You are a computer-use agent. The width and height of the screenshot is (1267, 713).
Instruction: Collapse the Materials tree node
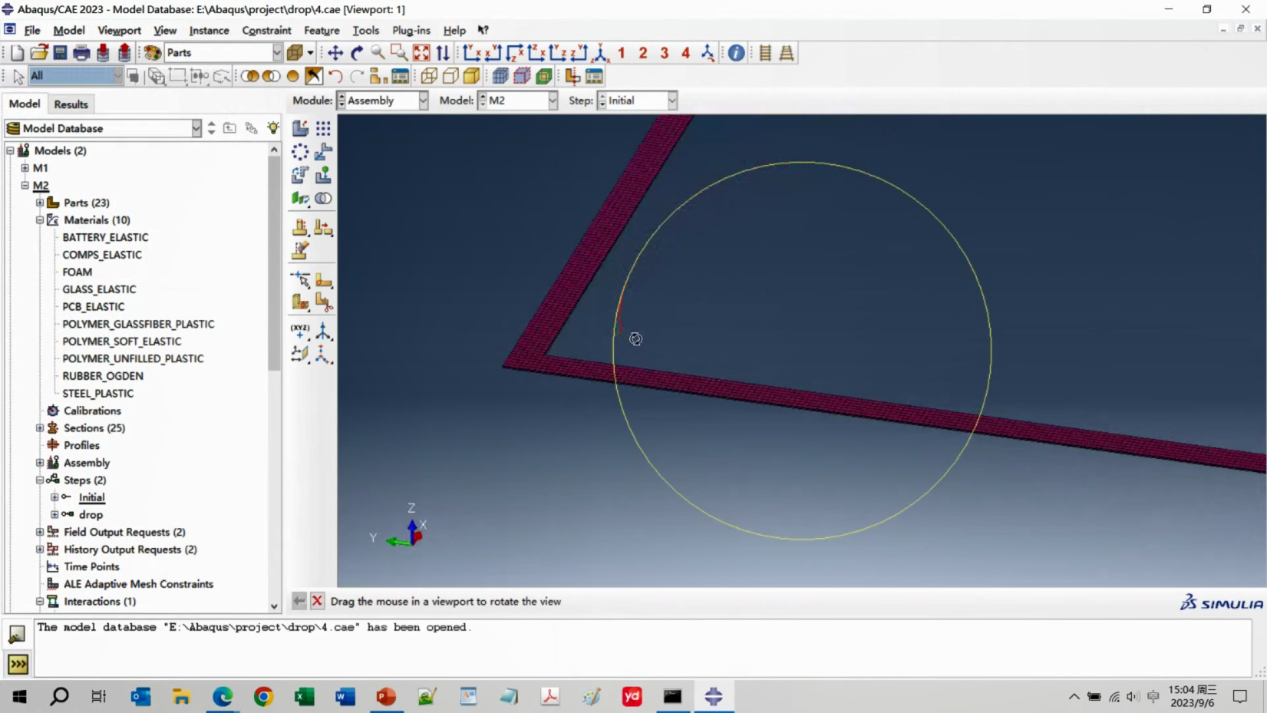tap(40, 220)
